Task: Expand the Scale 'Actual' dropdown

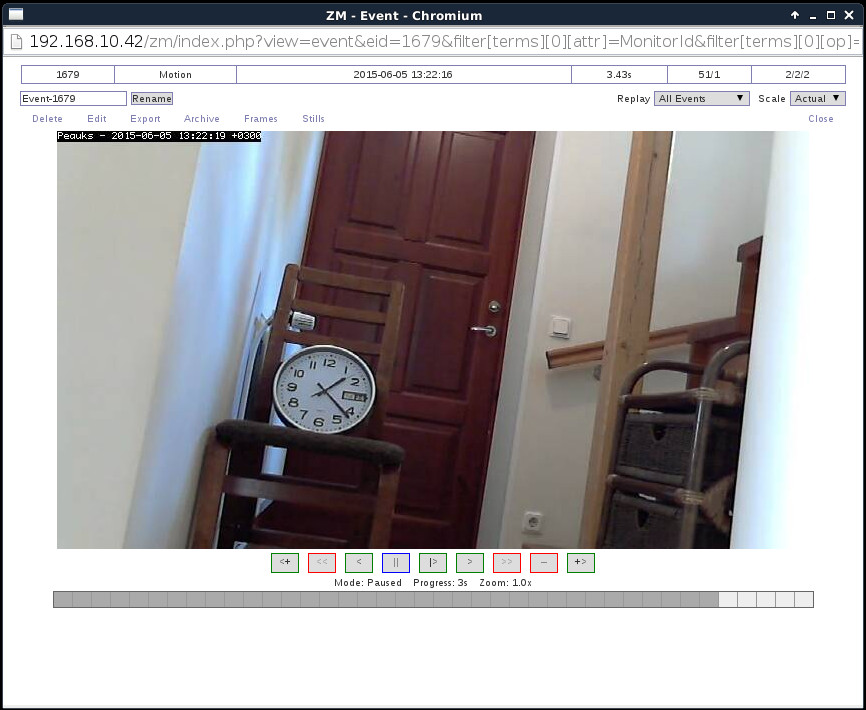Action: point(818,99)
